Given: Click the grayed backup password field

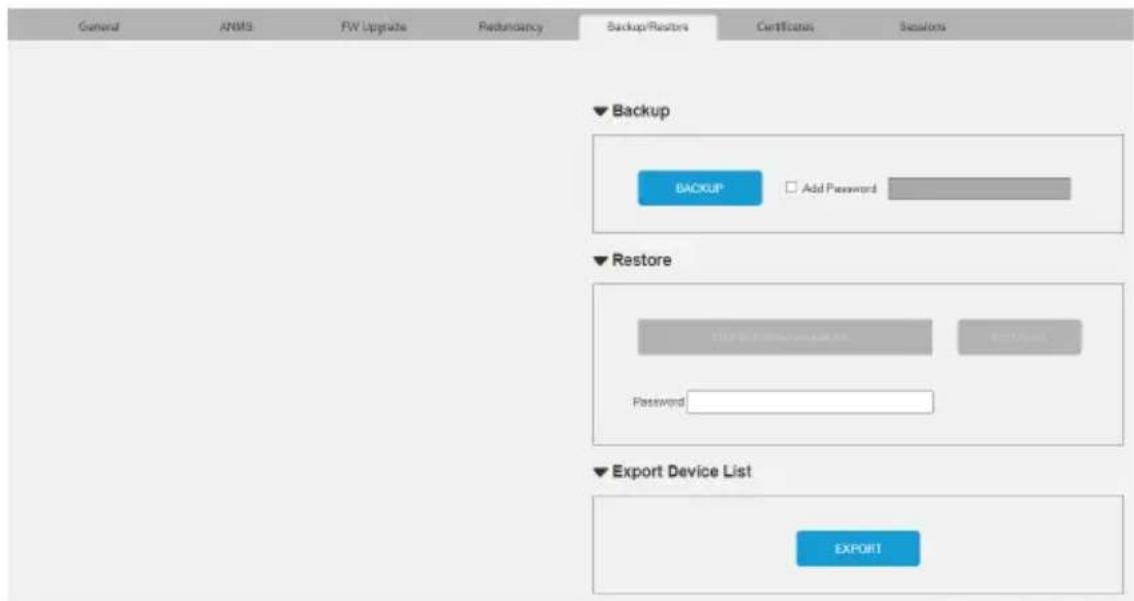Looking at the screenshot, I should 979,189.
